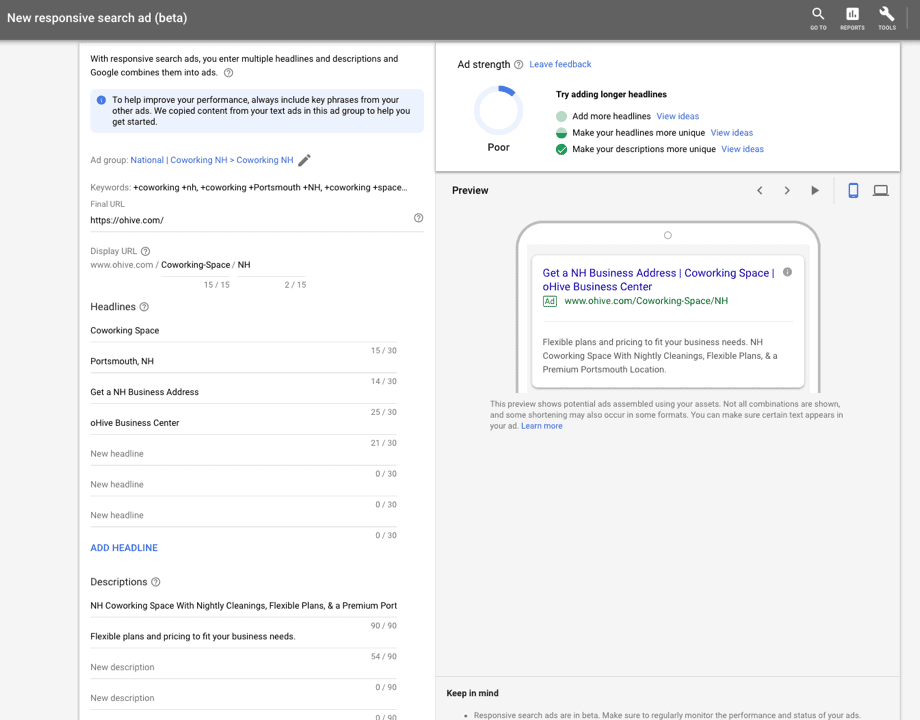Image resolution: width=920 pixels, height=720 pixels.
Task: View ideas for more unique descriptions
Action: coord(742,149)
